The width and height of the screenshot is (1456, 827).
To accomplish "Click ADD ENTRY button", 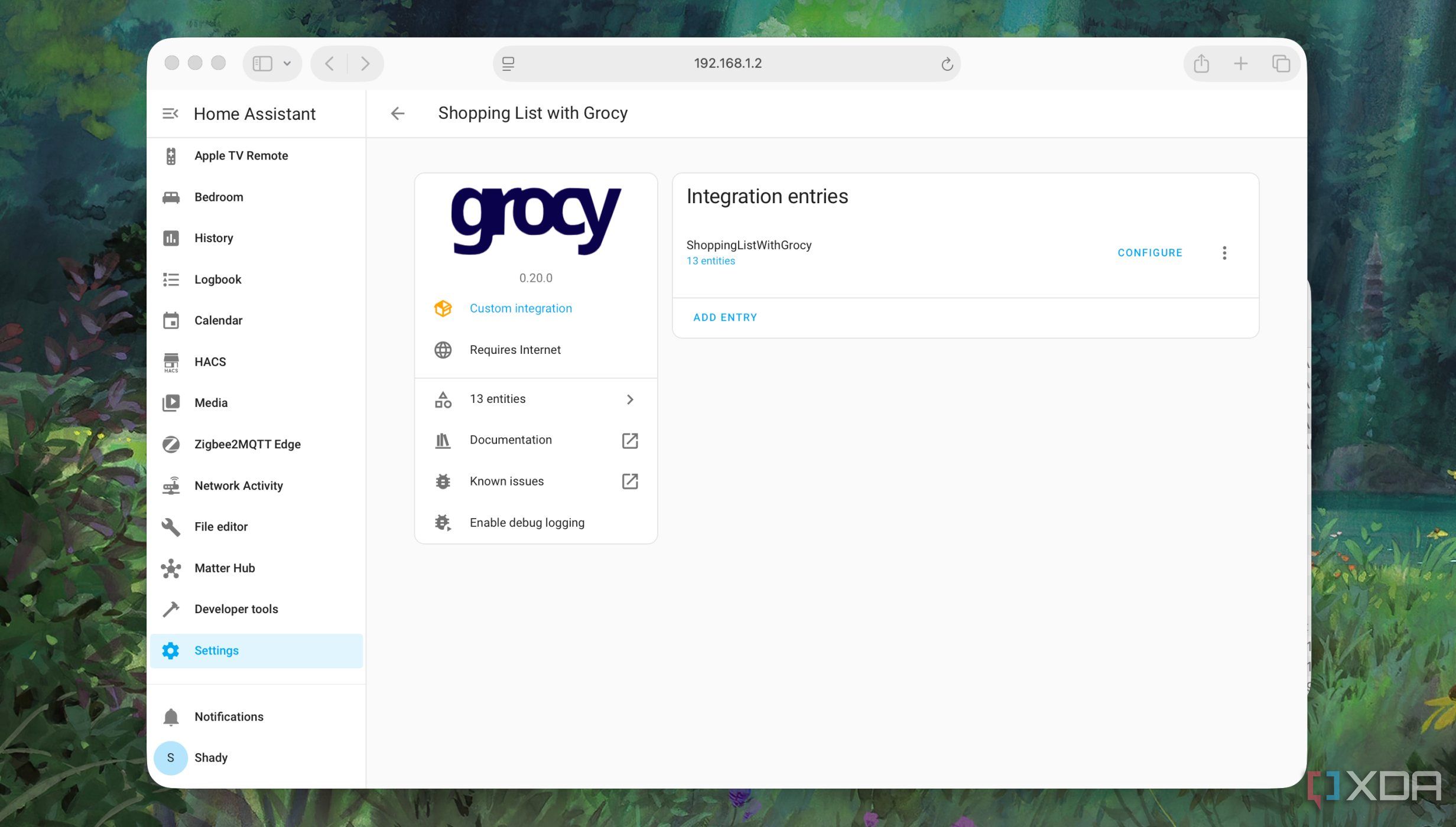I will tap(725, 318).
